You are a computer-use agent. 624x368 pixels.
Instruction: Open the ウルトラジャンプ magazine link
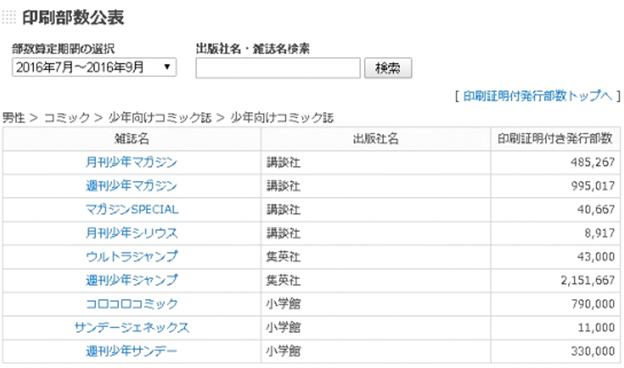[x=131, y=257]
